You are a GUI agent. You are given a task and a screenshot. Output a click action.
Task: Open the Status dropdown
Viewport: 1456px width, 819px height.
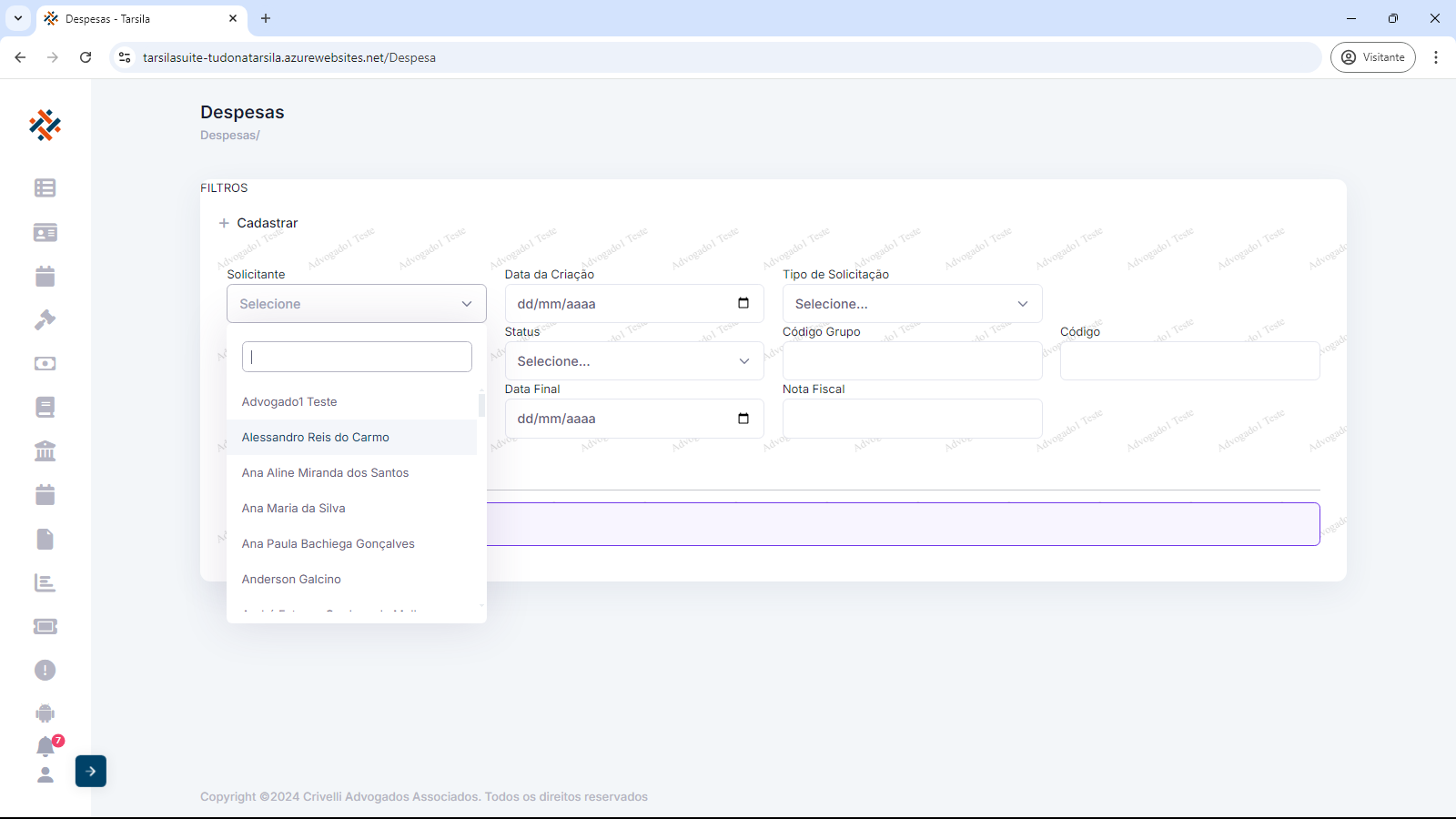pyautogui.click(x=633, y=361)
